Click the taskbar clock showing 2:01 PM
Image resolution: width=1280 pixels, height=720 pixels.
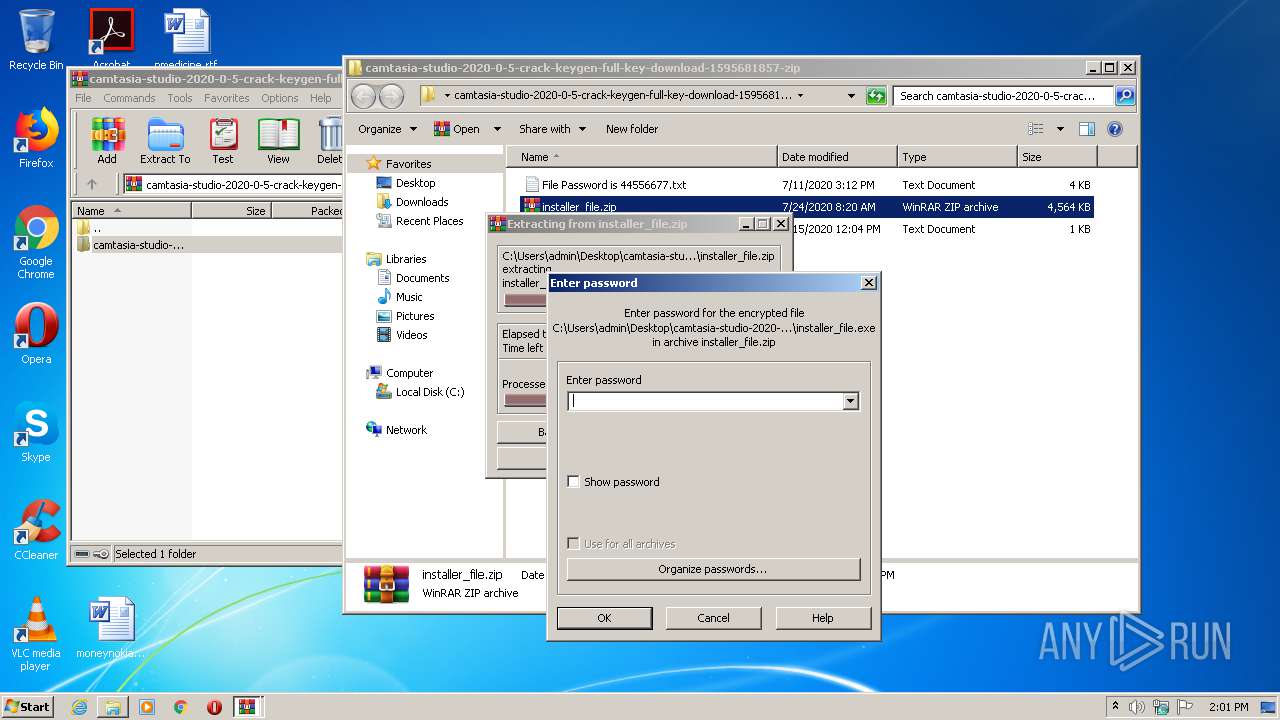(x=1228, y=707)
